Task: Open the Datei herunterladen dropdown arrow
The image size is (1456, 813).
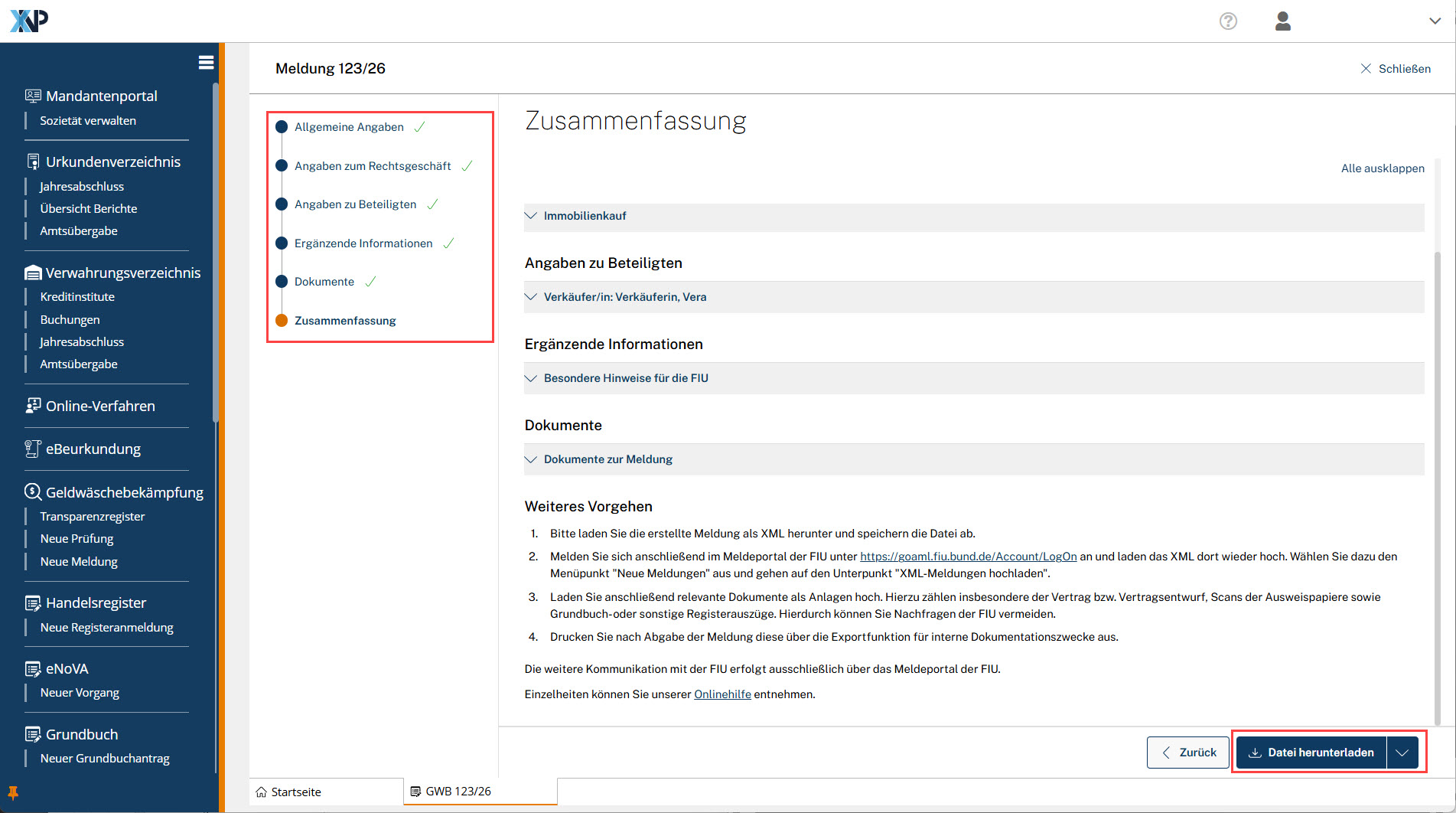Action: tap(1402, 753)
